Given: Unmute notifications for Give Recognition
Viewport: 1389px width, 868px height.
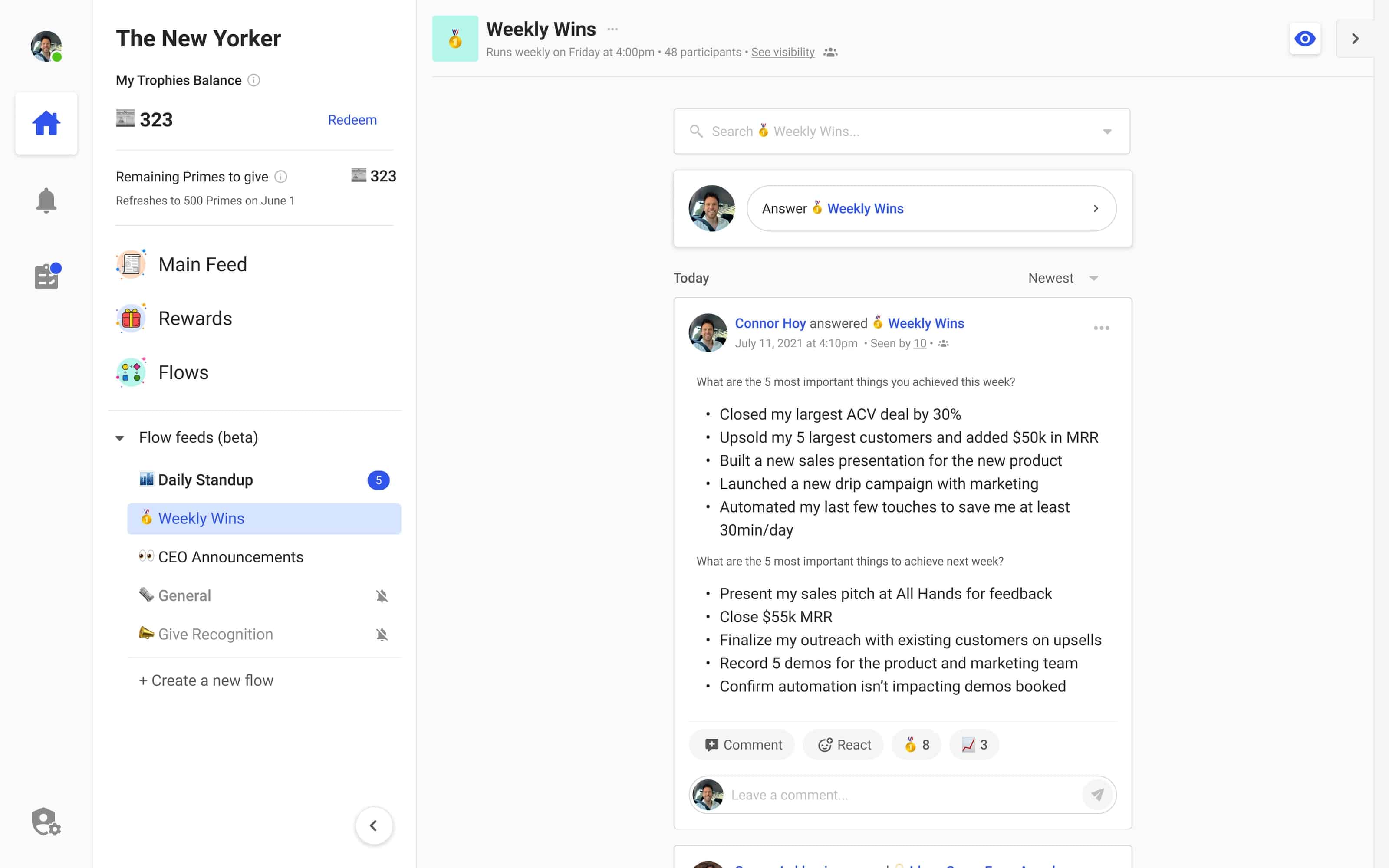Looking at the screenshot, I should click(382, 635).
